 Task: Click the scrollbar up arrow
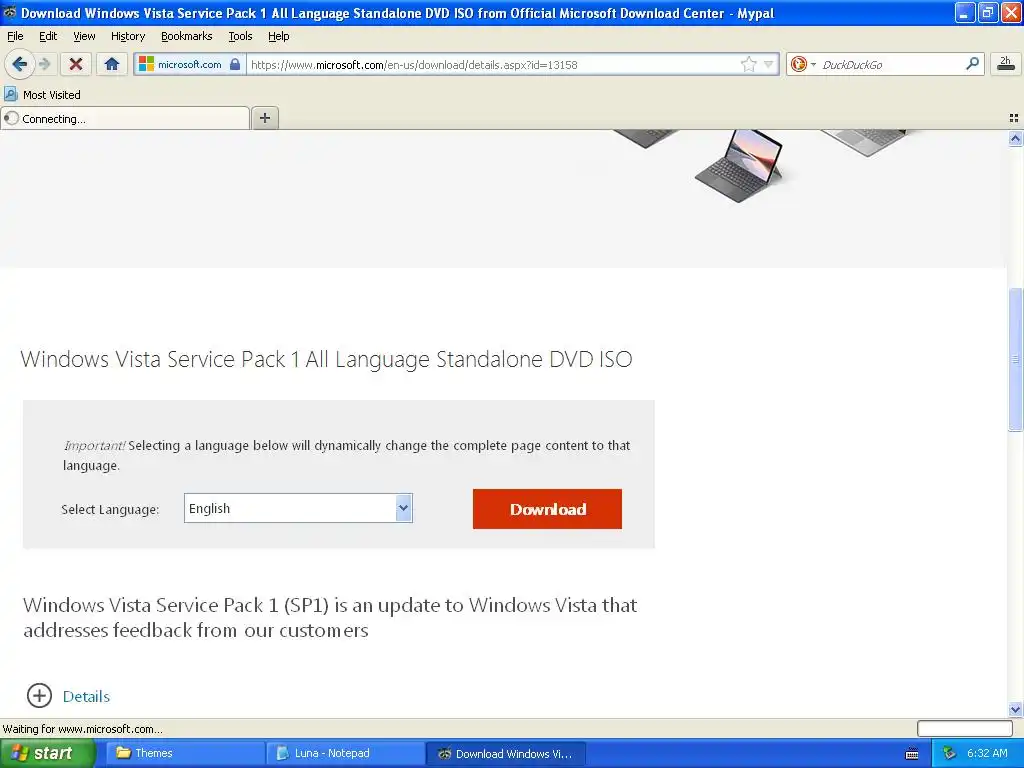pos(1015,138)
